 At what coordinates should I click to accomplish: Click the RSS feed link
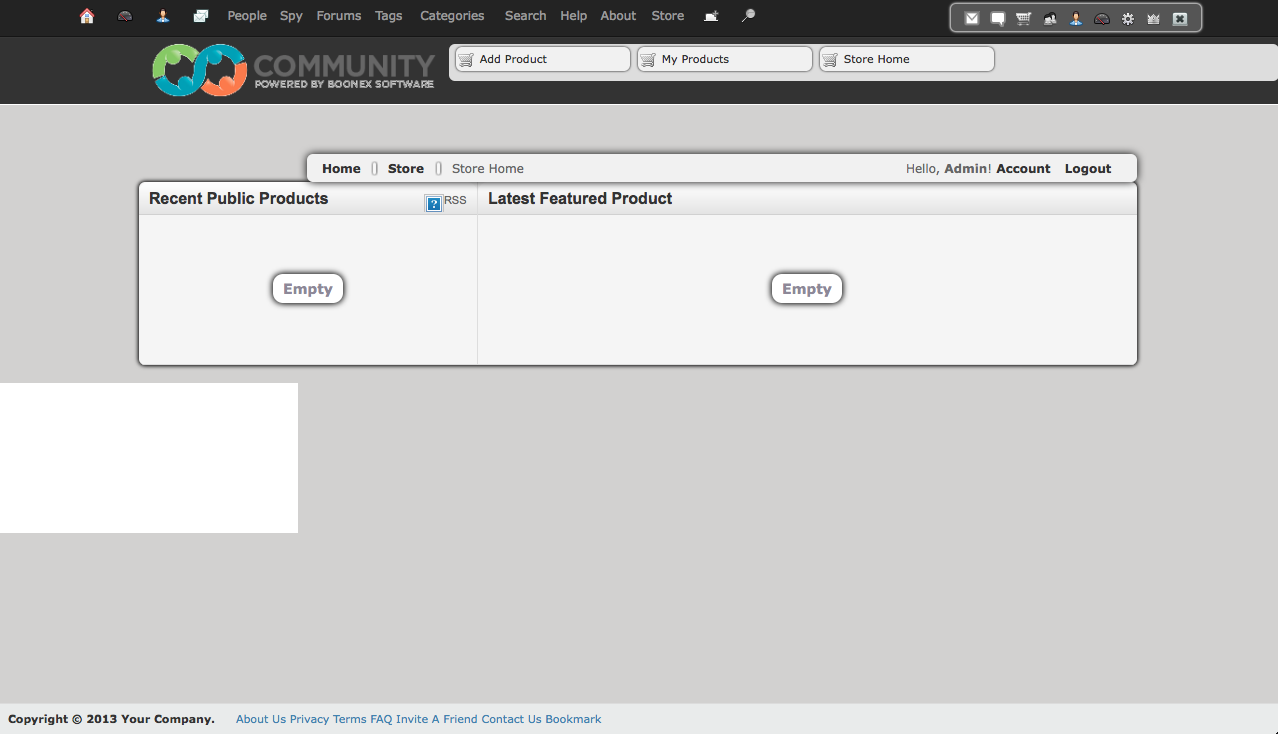click(456, 200)
